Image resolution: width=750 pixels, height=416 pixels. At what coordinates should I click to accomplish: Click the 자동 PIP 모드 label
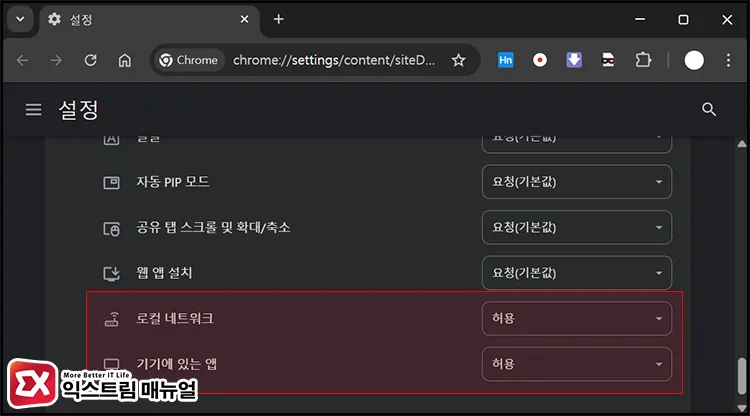coord(173,182)
